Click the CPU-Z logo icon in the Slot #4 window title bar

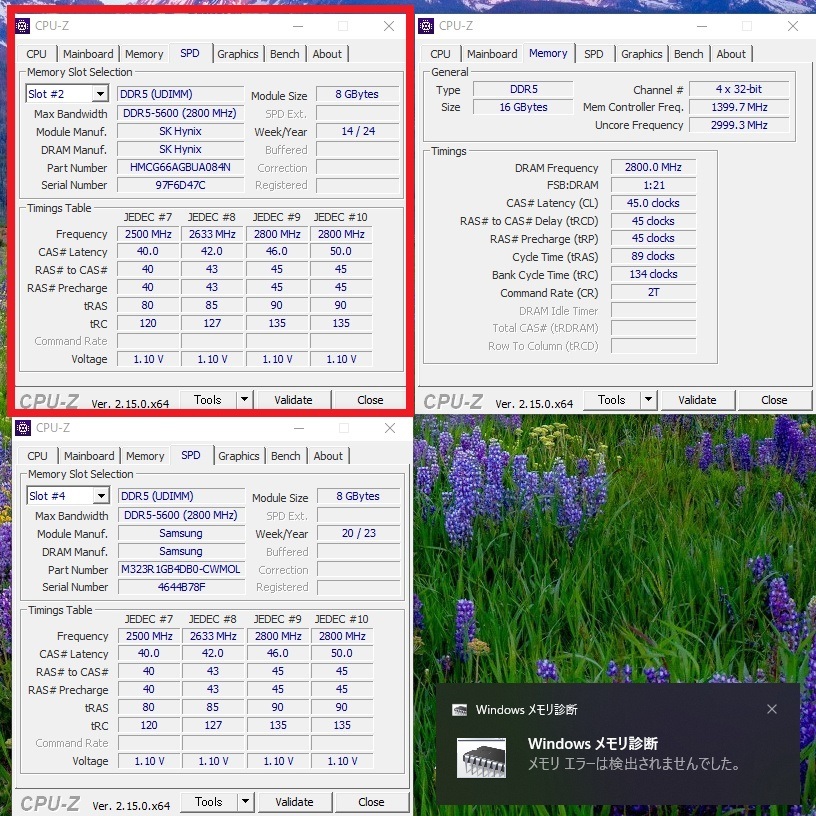tap(23, 428)
